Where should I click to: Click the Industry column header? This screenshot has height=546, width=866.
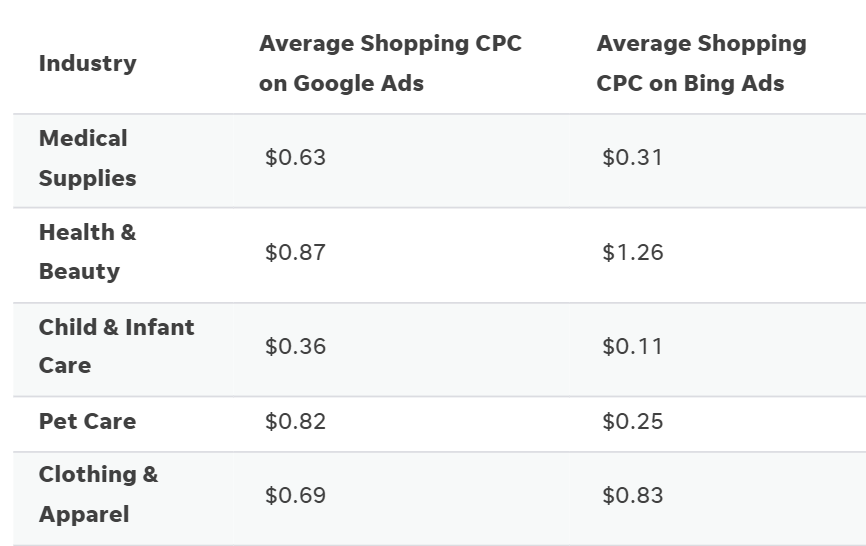[x=87, y=63]
